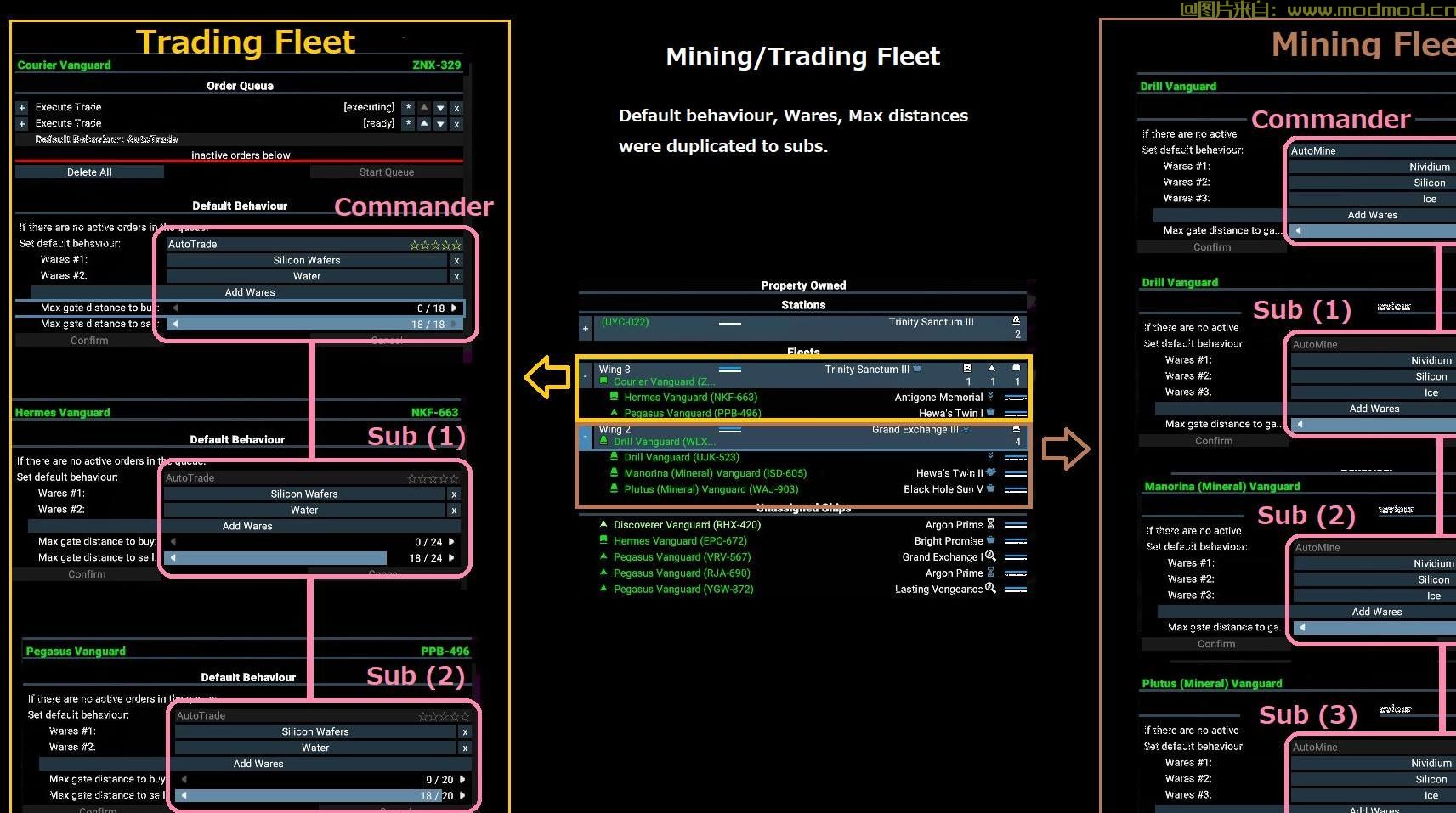This screenshot has width=1456, height=813.
Task: Click Ice ware on Plutus (Mineral) Vanguard
Action: point(1374,796)
